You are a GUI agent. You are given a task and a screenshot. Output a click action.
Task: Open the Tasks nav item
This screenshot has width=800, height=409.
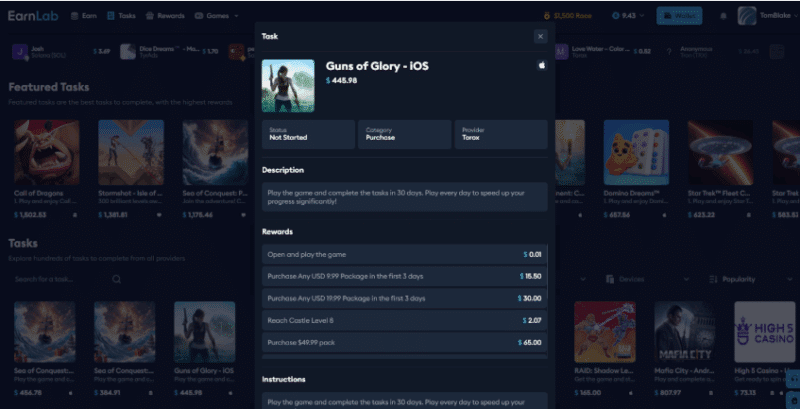coord(121,16)
